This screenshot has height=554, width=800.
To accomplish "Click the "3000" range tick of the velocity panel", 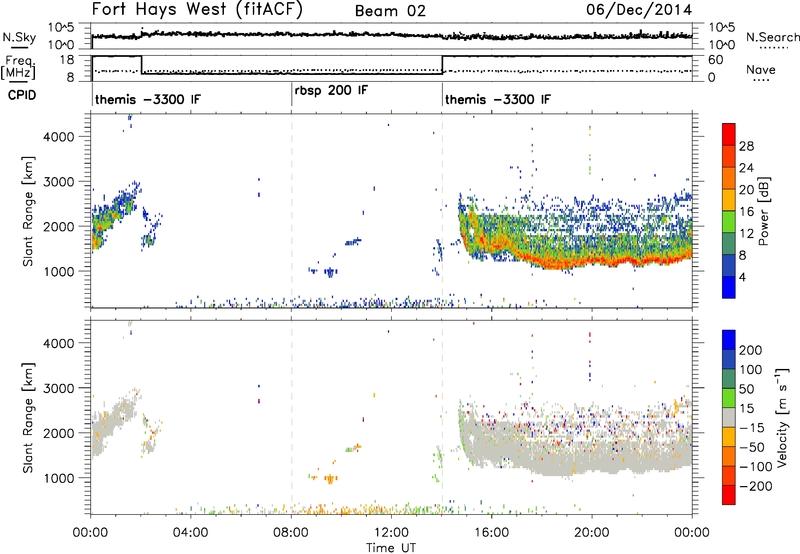I will 59,388.
